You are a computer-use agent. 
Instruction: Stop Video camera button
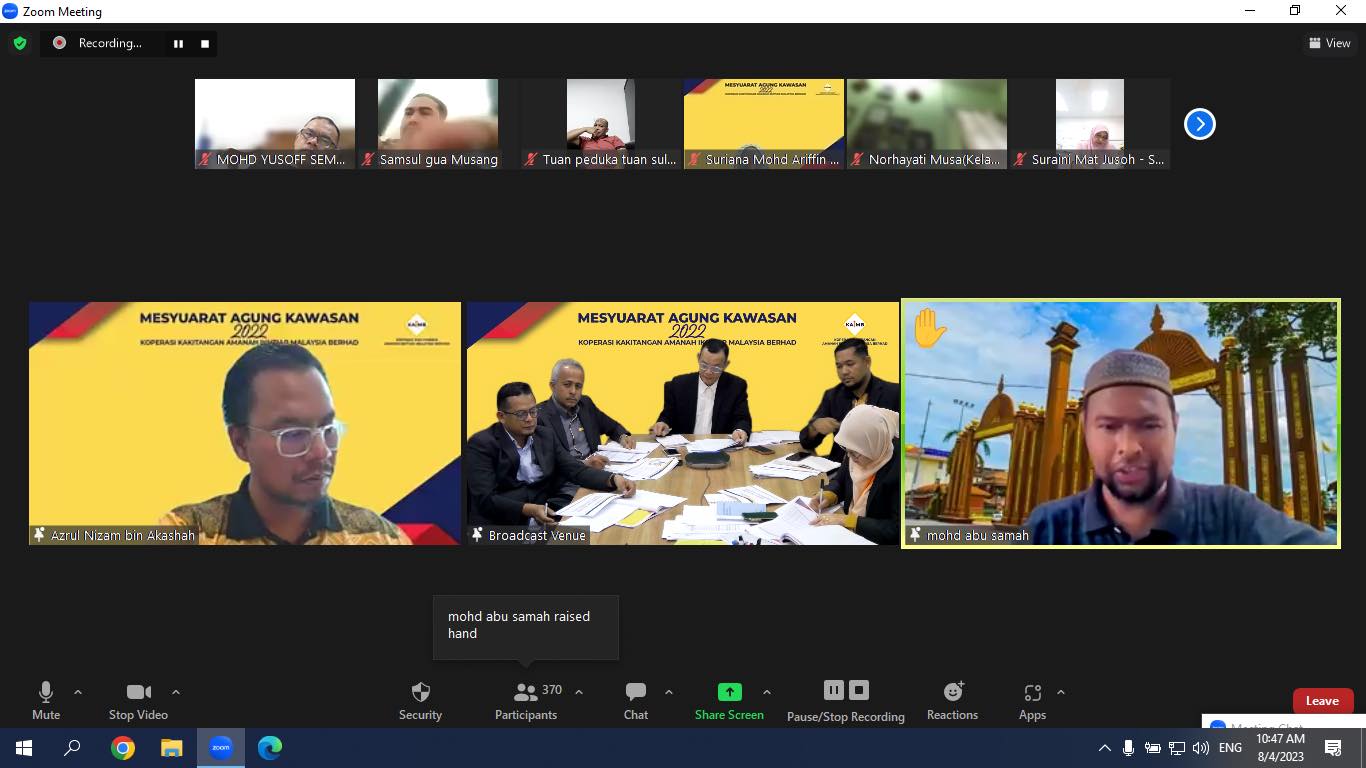tap(138, 701)
